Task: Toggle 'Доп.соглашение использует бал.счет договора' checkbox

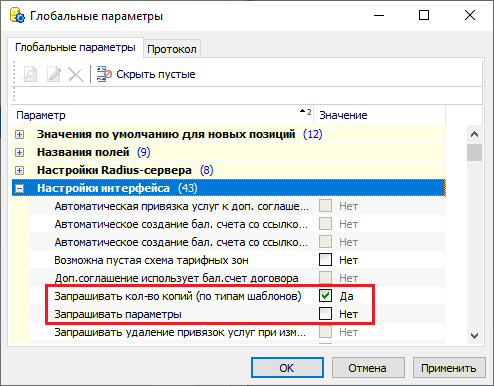Action: pyautogui.click(x=325, y=278)
